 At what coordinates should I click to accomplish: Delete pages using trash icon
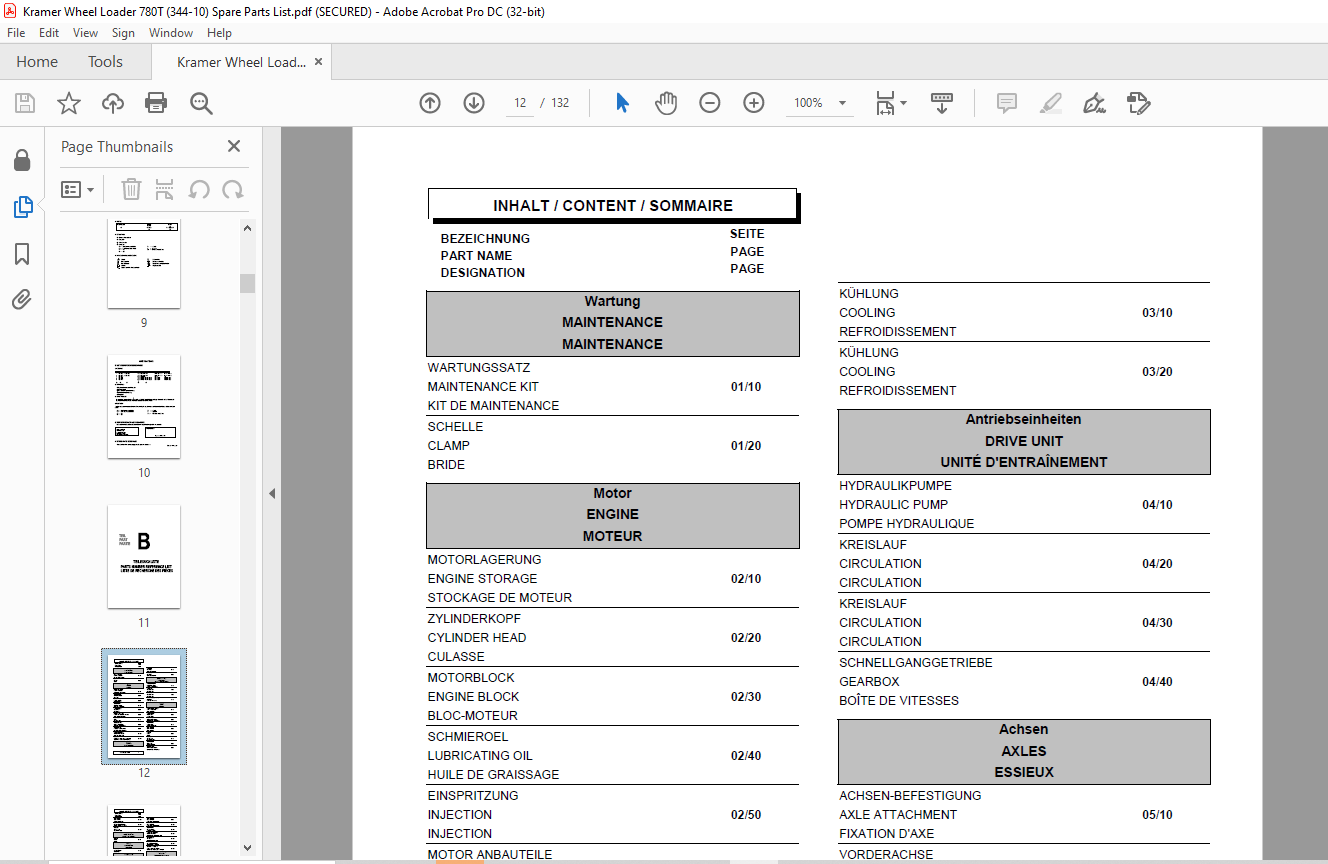tap(131, 189)
